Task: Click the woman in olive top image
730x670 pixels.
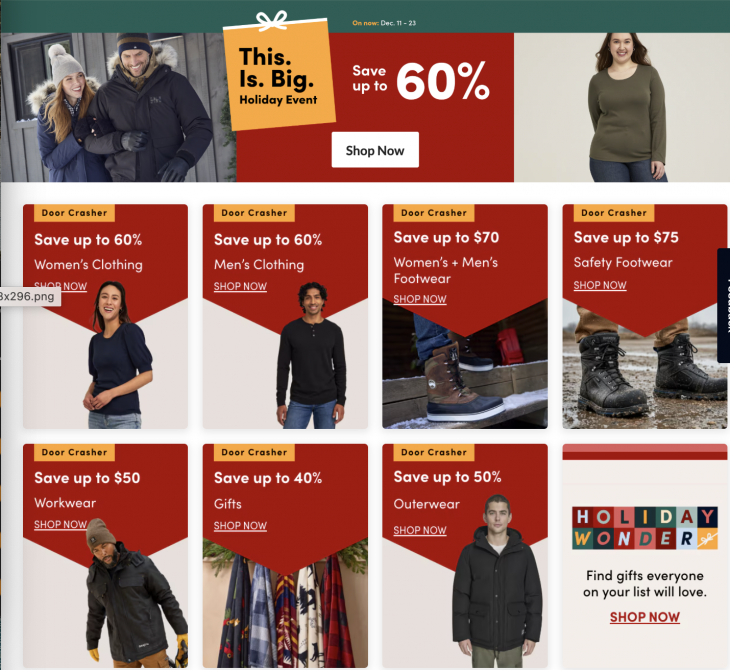Action: coord(622,107)
